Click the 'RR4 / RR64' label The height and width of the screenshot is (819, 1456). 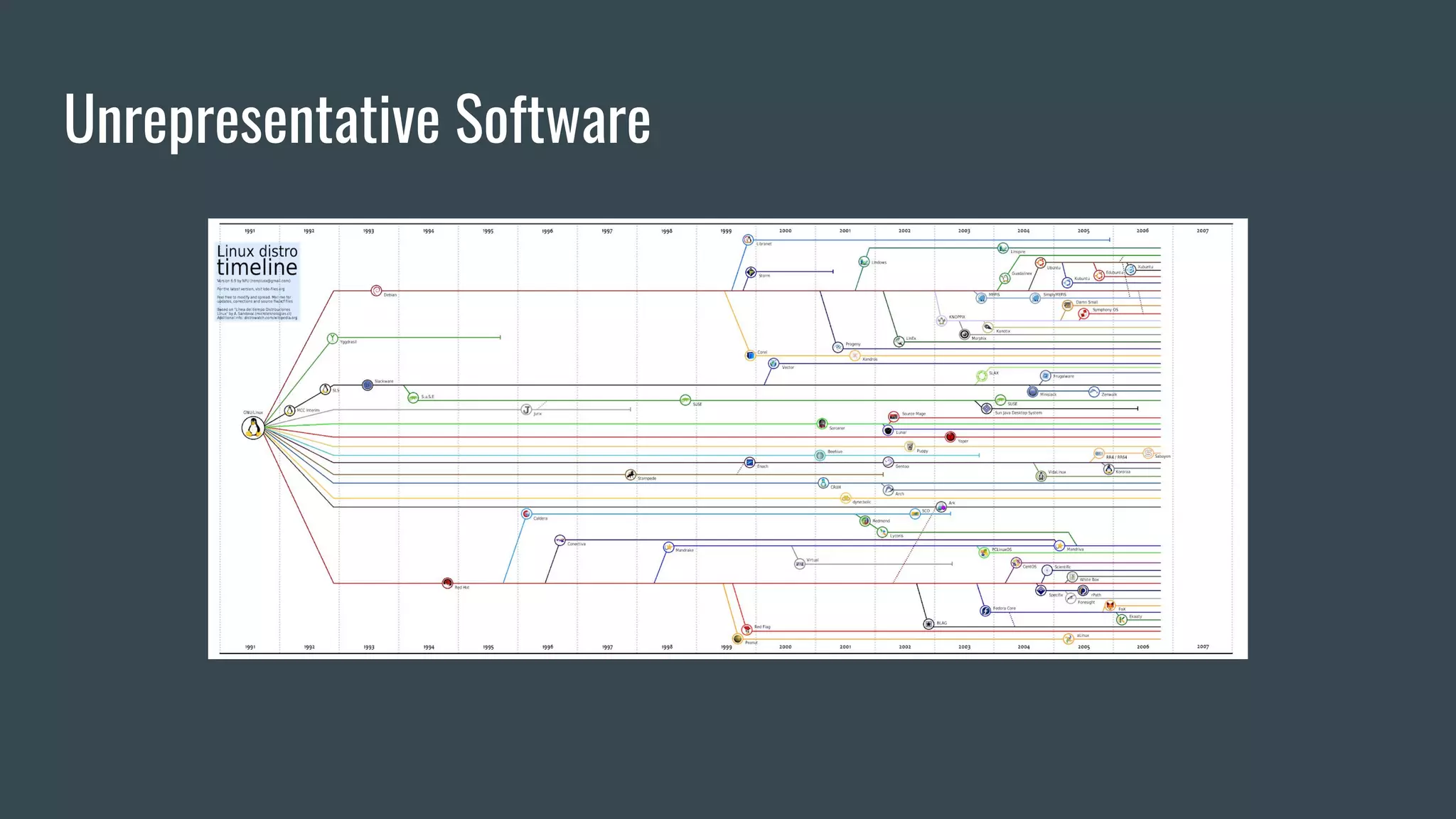(x=1116, y=457)
